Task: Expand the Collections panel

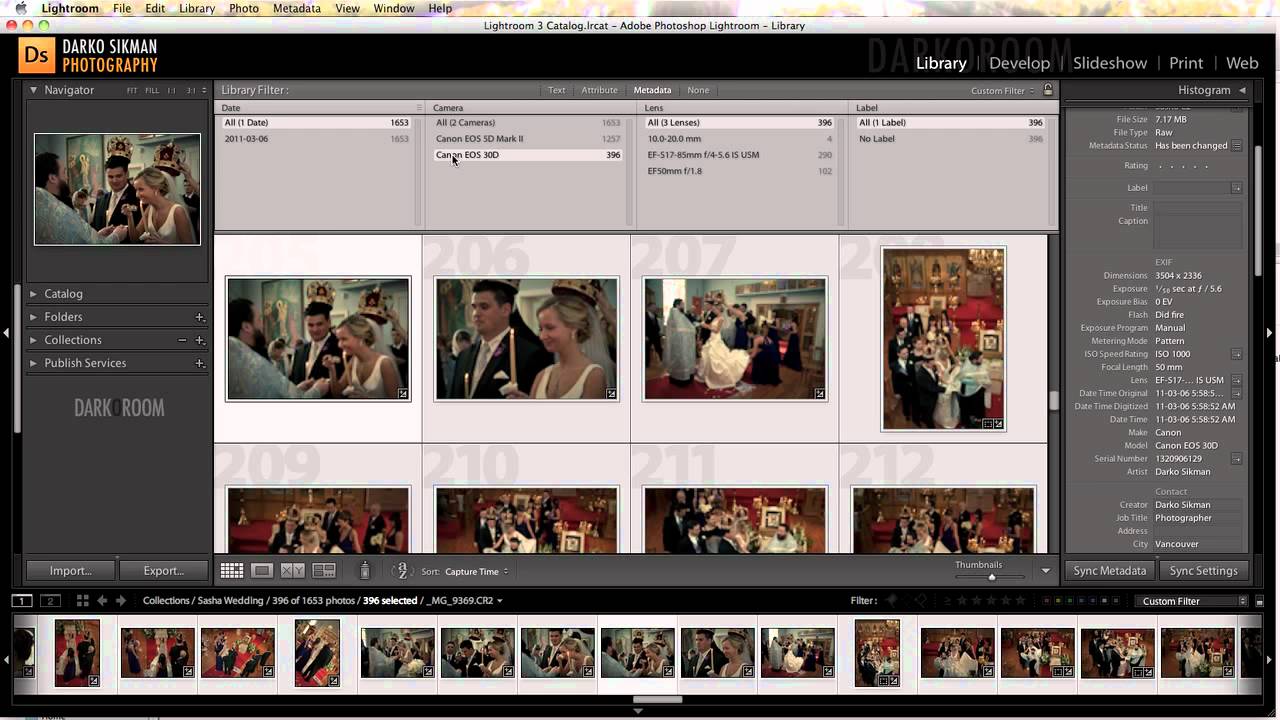Action: point(33,340)
